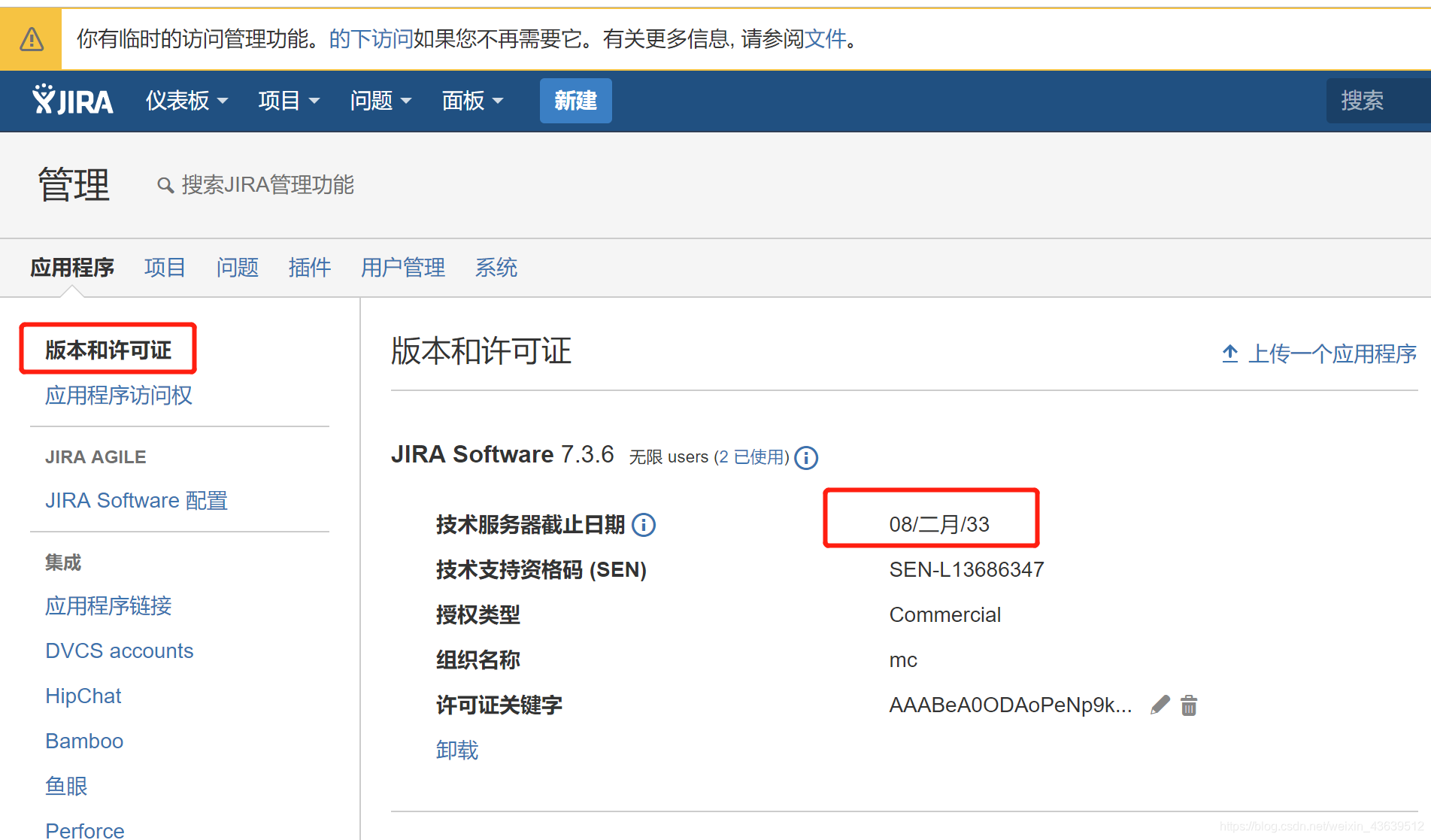Viewport: 1431px width, 840px height.
Task: Switch to the 问题 admin tab
Action: pos(237,268)
